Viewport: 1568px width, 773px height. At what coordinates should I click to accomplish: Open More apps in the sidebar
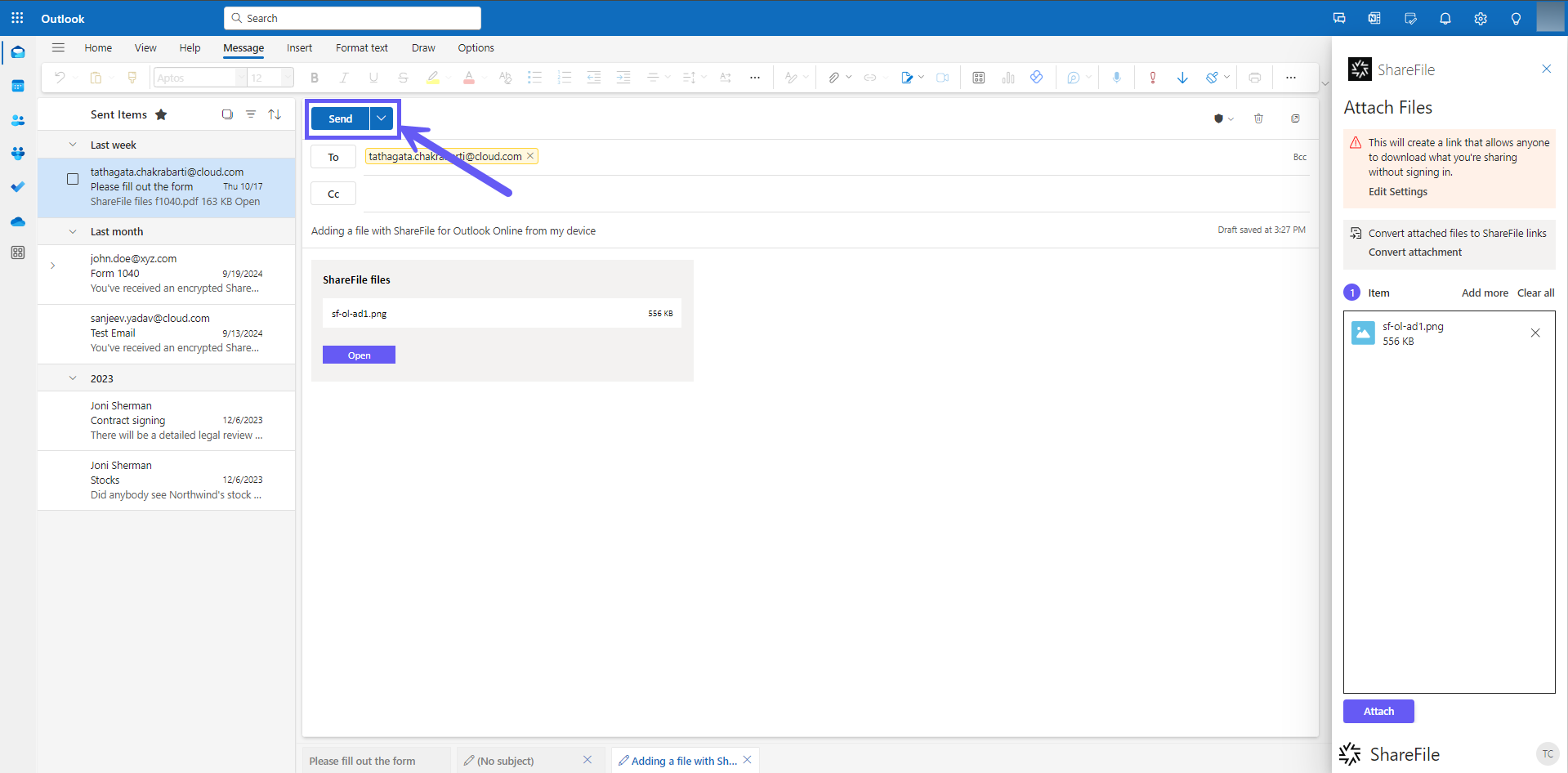pos(18,252)
